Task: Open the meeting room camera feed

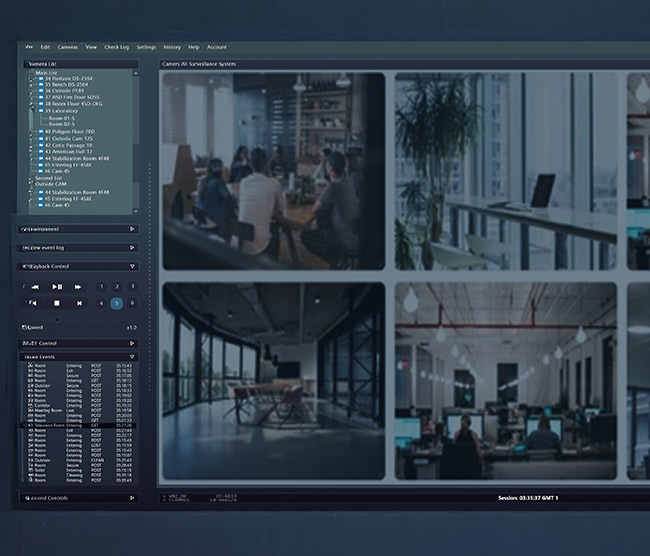Action: (x=272, y=170)
